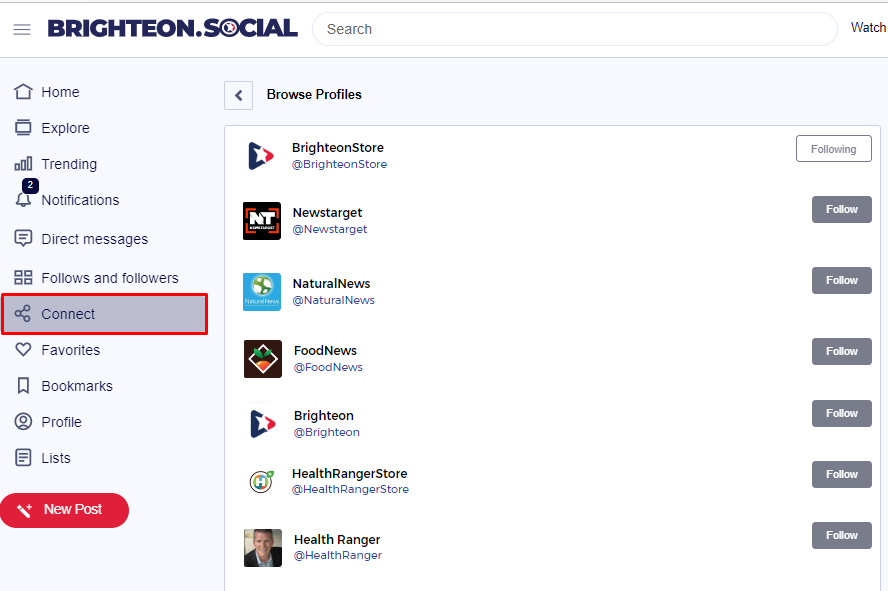Click the Favorites heart icon
This screenshot has height=591, width=888.
click(23, 349)
